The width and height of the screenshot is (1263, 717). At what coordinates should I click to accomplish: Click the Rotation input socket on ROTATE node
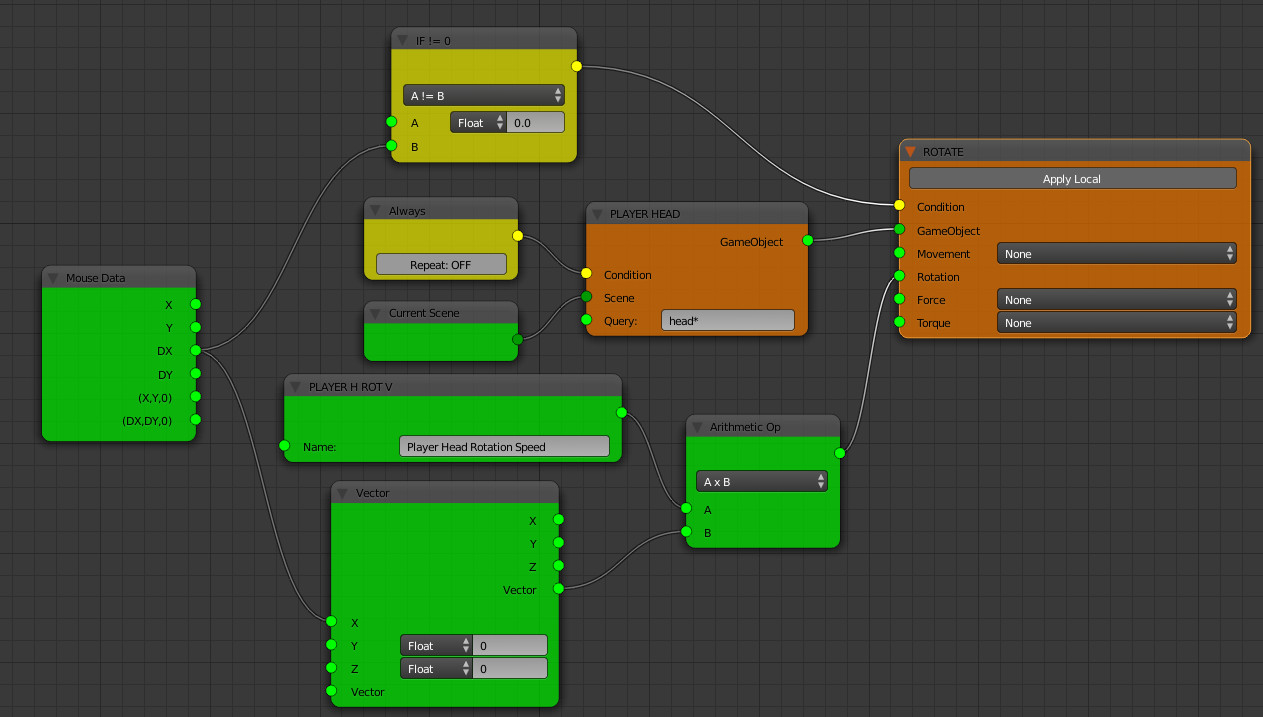(x=900, y=277)
